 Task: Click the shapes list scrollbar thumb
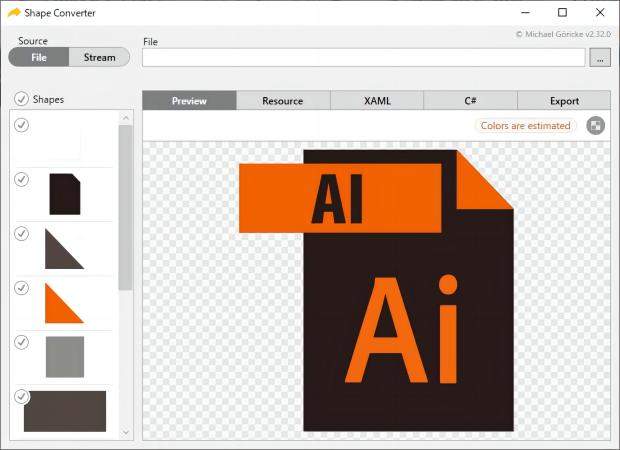pos(126,208)
